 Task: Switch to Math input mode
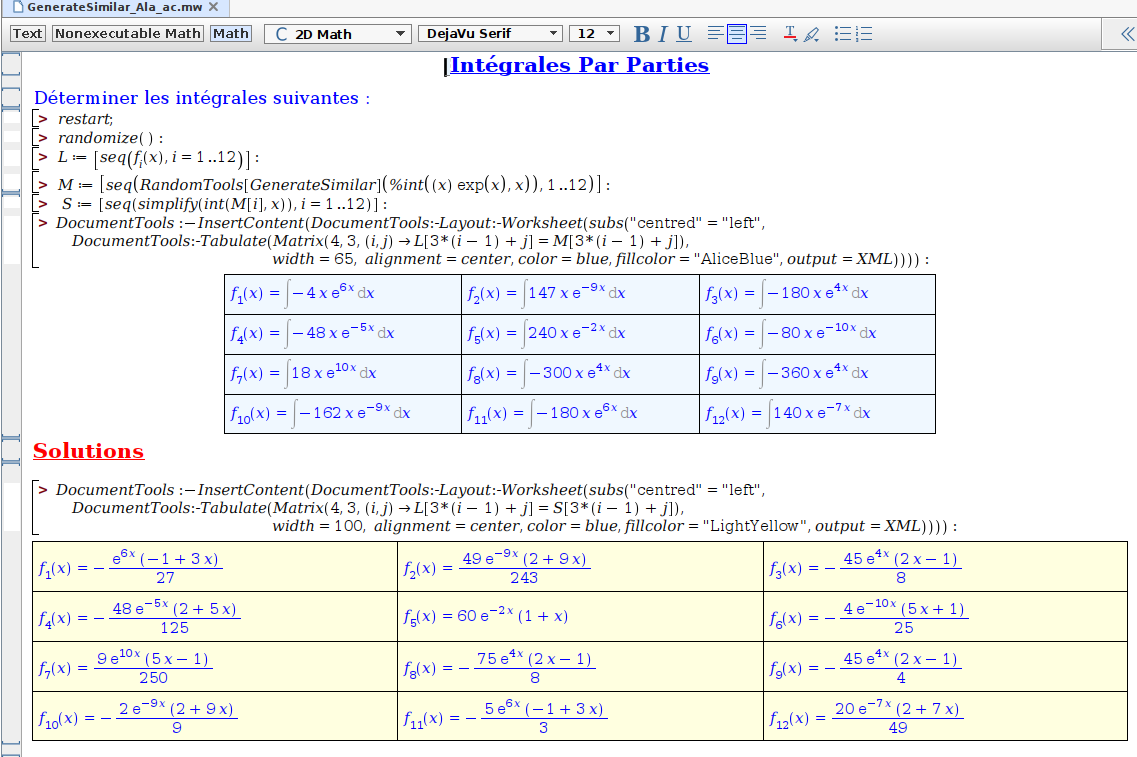click(x=231, y=33)
